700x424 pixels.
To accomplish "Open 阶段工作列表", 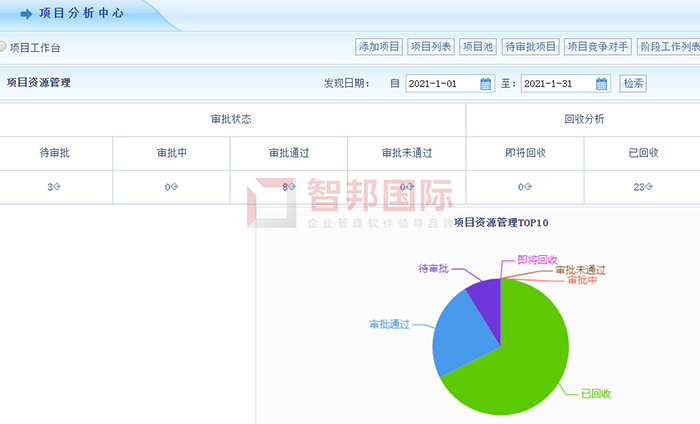I will coord(668,47).
